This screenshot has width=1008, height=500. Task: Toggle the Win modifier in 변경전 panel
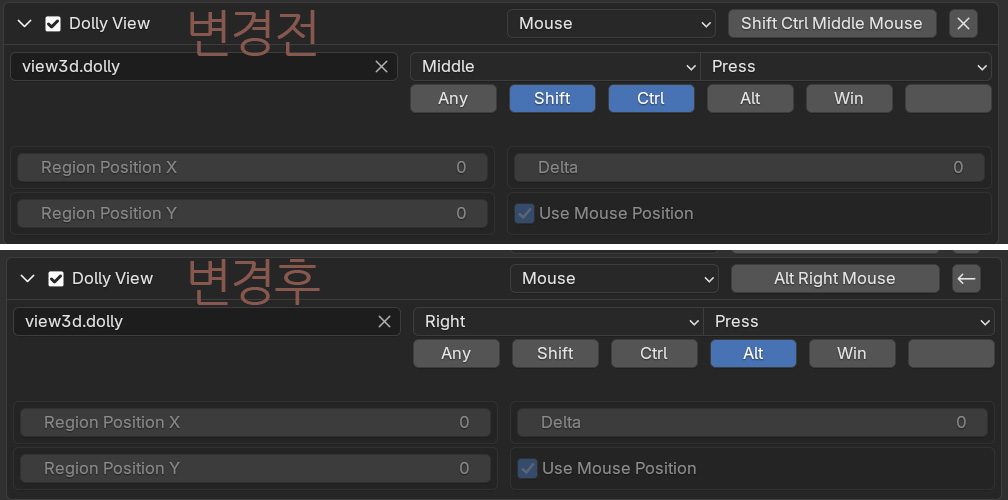pos(849,98)
